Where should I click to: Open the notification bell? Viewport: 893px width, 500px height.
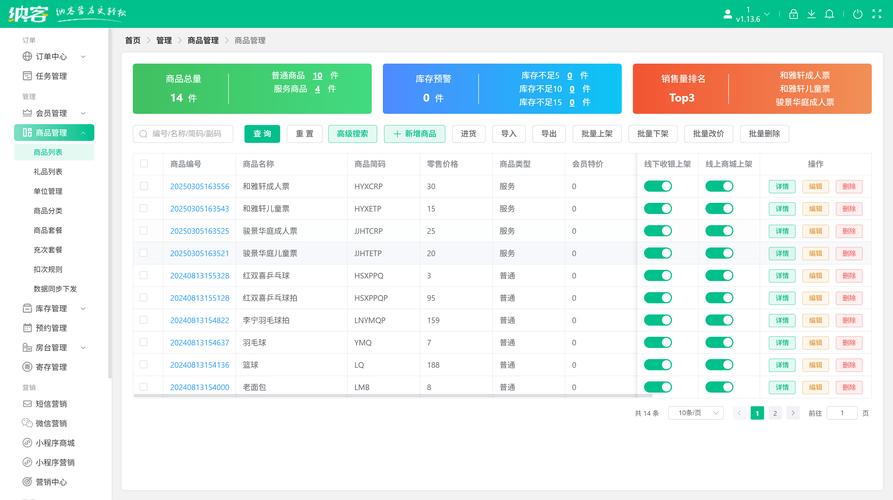tap(830, 14)
